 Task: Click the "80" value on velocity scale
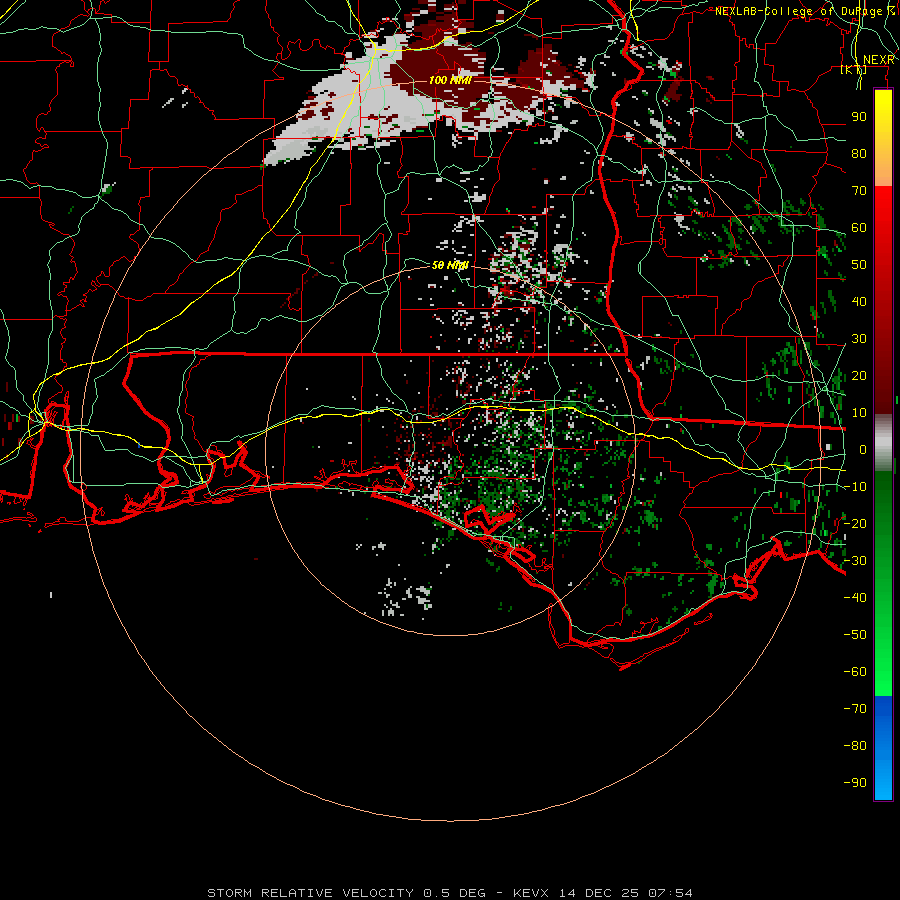tap(859, 153)
